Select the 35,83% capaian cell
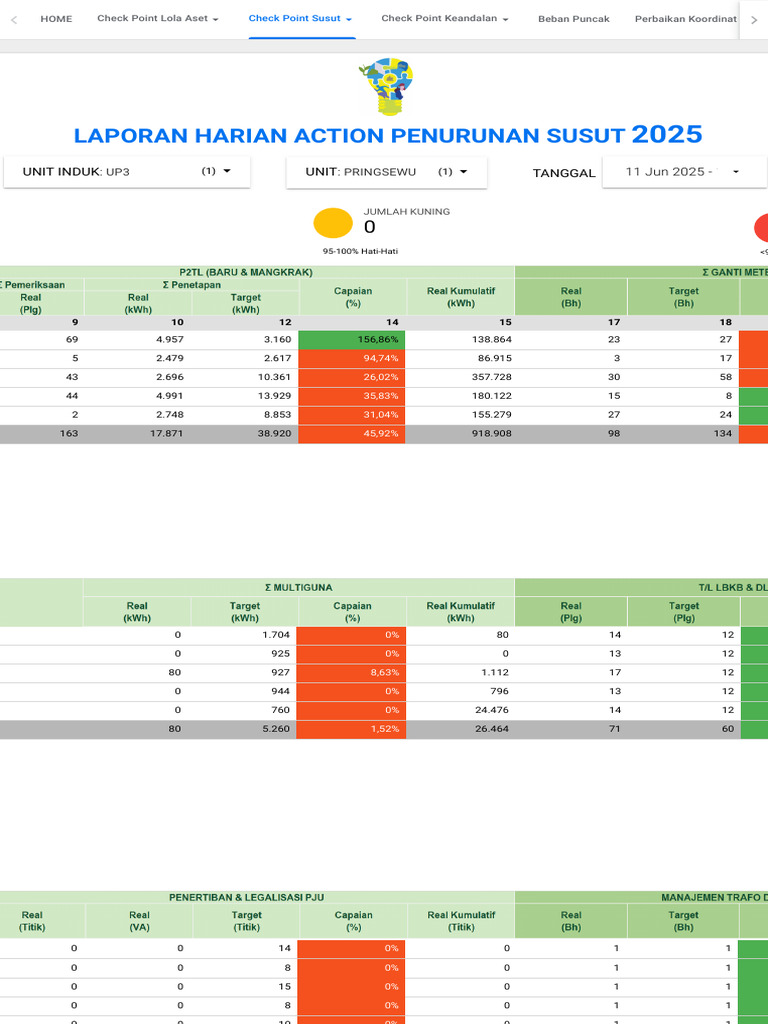768x1024 pixels. coord(352,396)
